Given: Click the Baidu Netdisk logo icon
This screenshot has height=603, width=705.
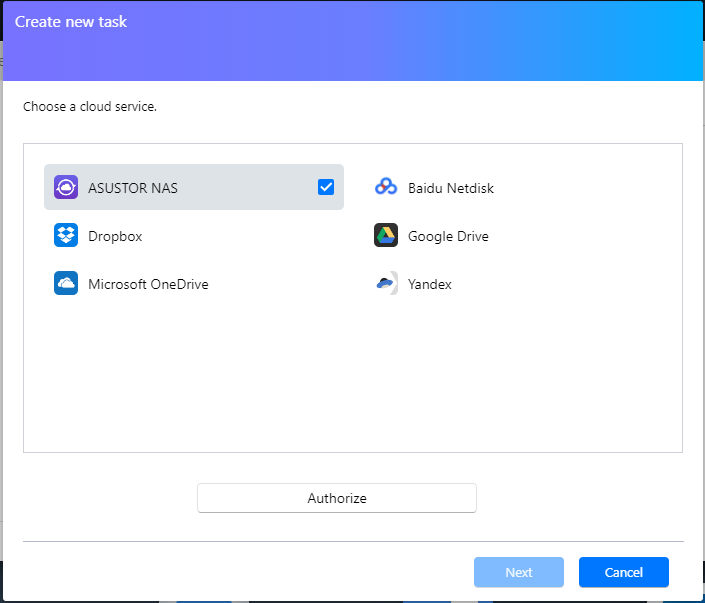Looking at the screenshot, I should pos(386,187).
